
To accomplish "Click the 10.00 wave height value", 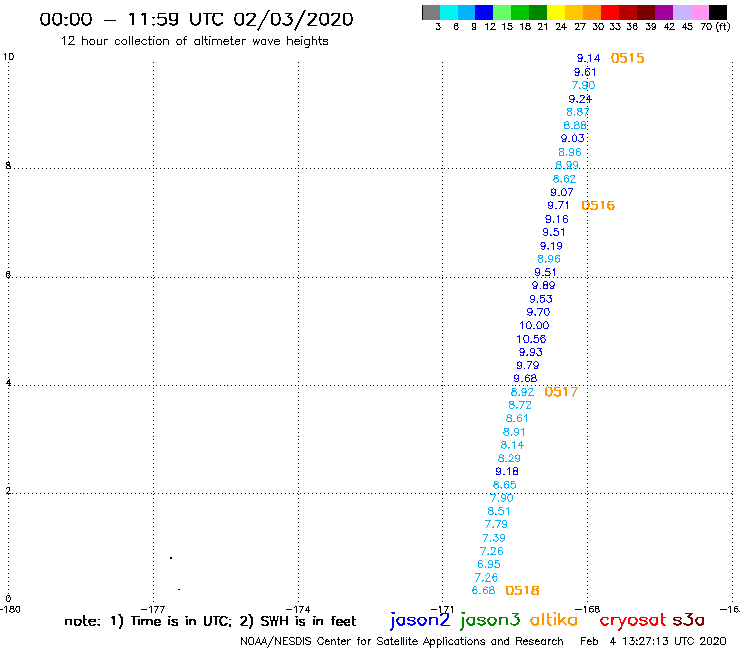I will [x=534, y=326].
